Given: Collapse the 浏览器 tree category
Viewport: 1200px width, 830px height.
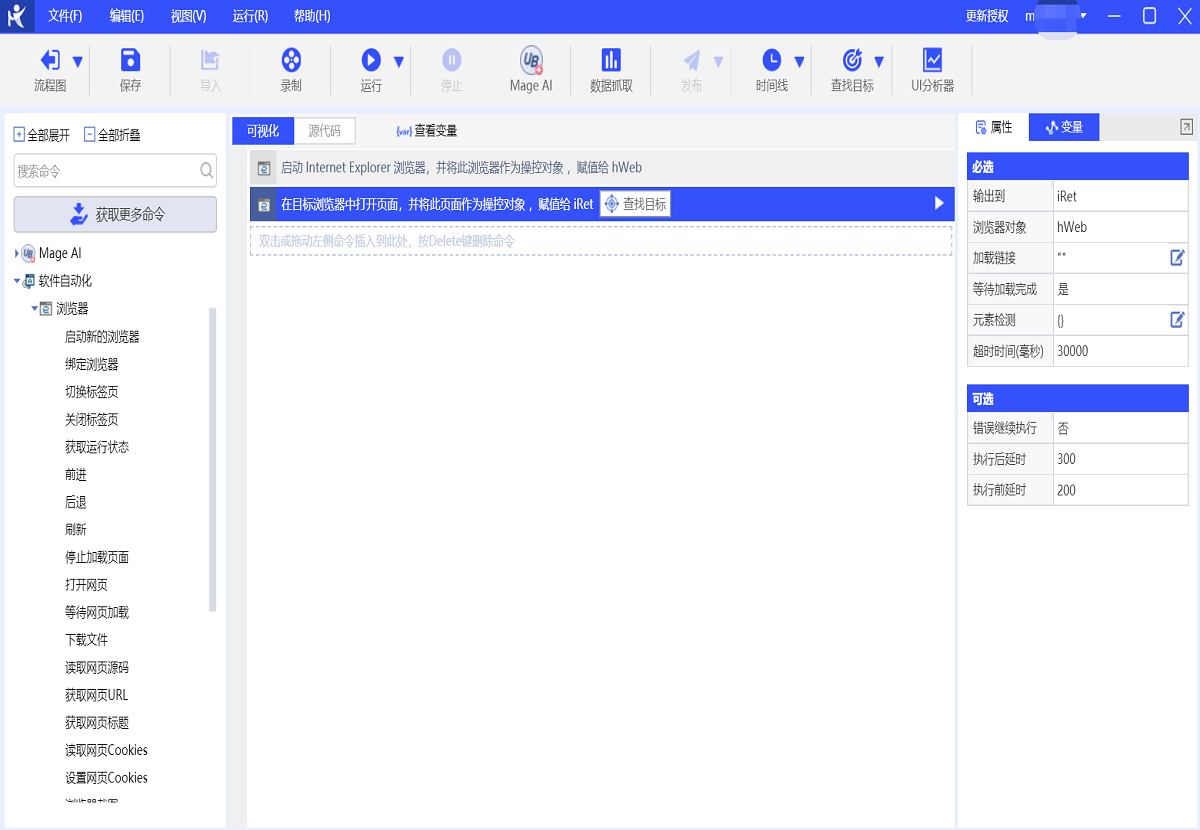Looking at the screenshot, I should click(x=35, y=308).
